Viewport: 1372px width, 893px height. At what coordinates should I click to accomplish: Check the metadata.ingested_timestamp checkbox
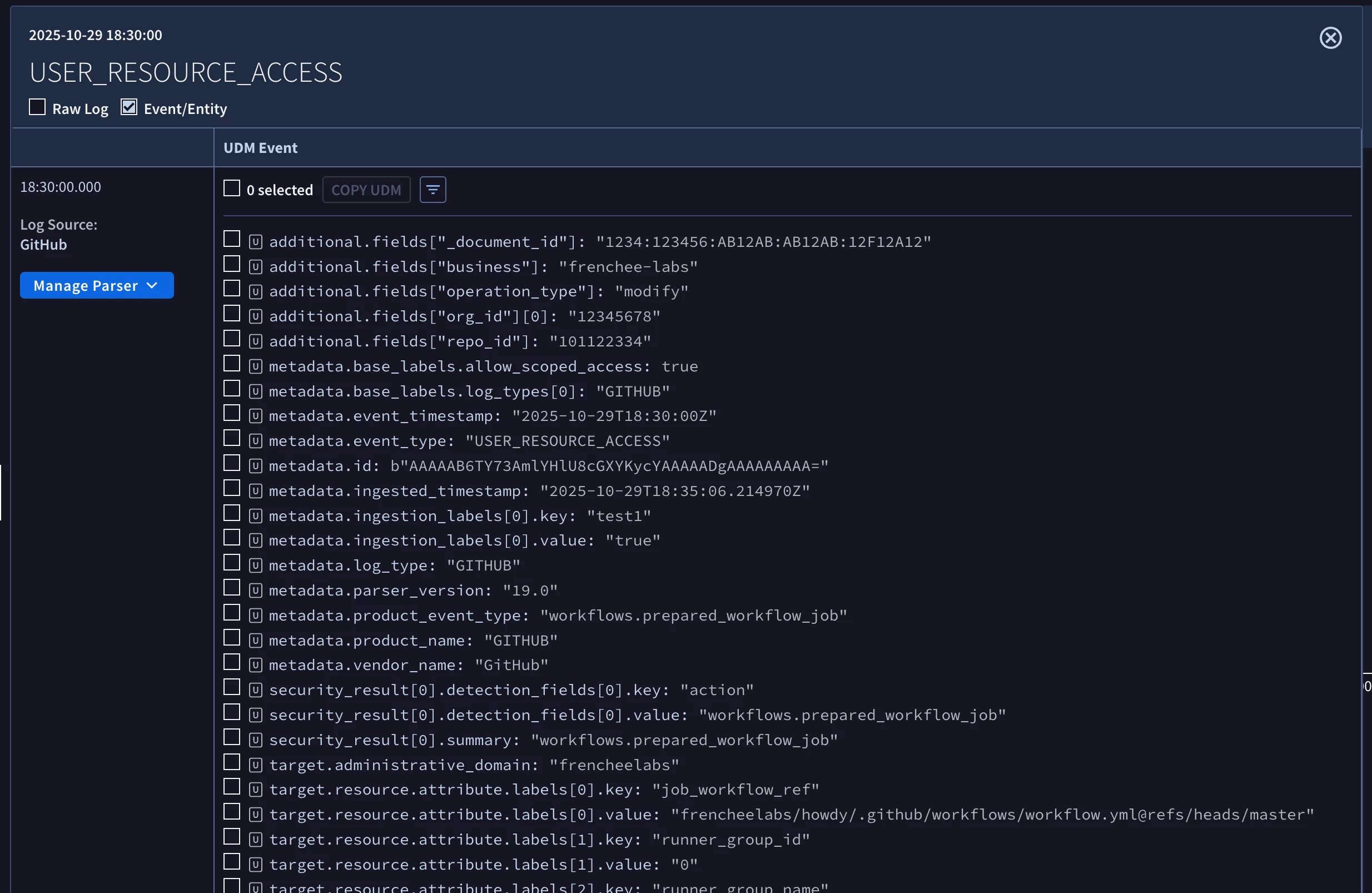coord(232,488)
